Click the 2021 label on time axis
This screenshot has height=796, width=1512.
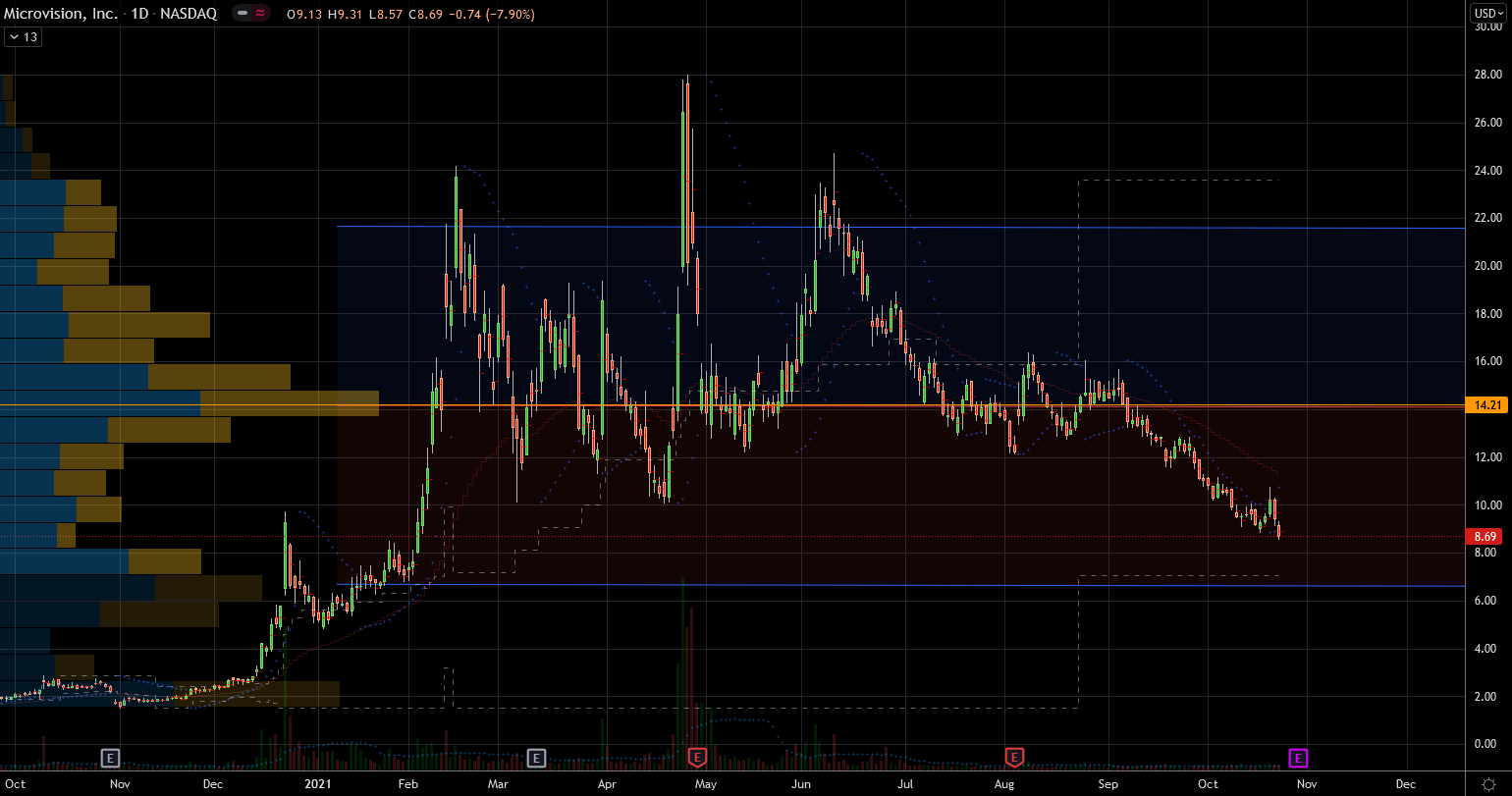318,784
